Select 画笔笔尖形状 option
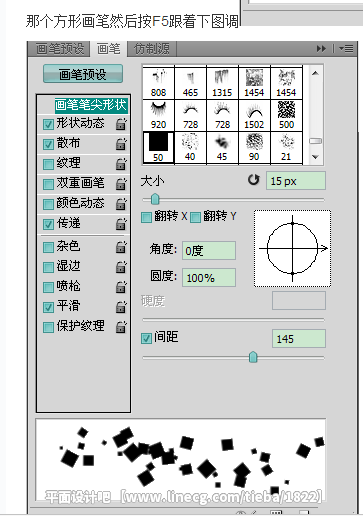 tap(91, 105)
